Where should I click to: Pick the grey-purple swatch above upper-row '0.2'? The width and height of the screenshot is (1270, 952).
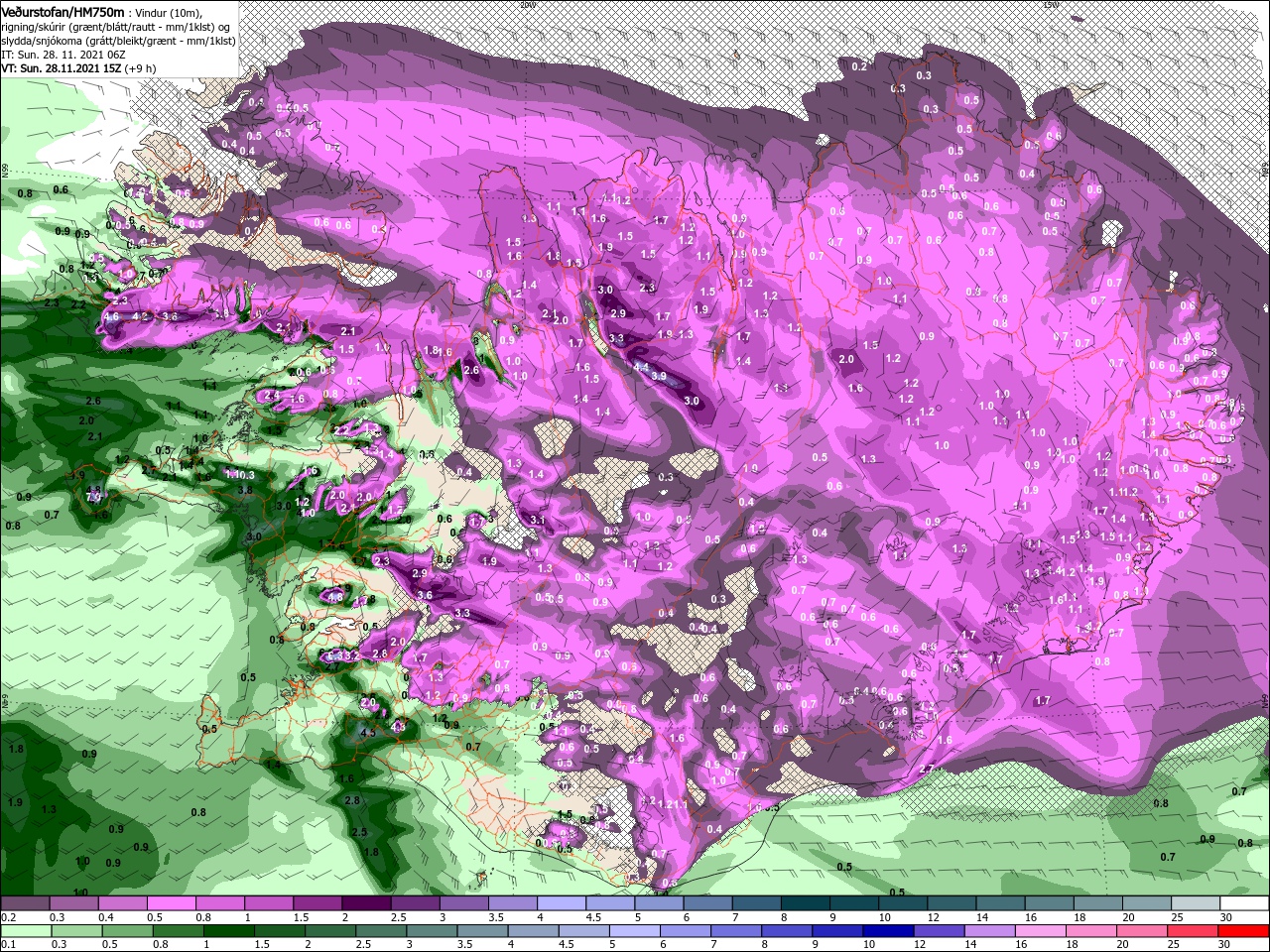pos(25,902)
